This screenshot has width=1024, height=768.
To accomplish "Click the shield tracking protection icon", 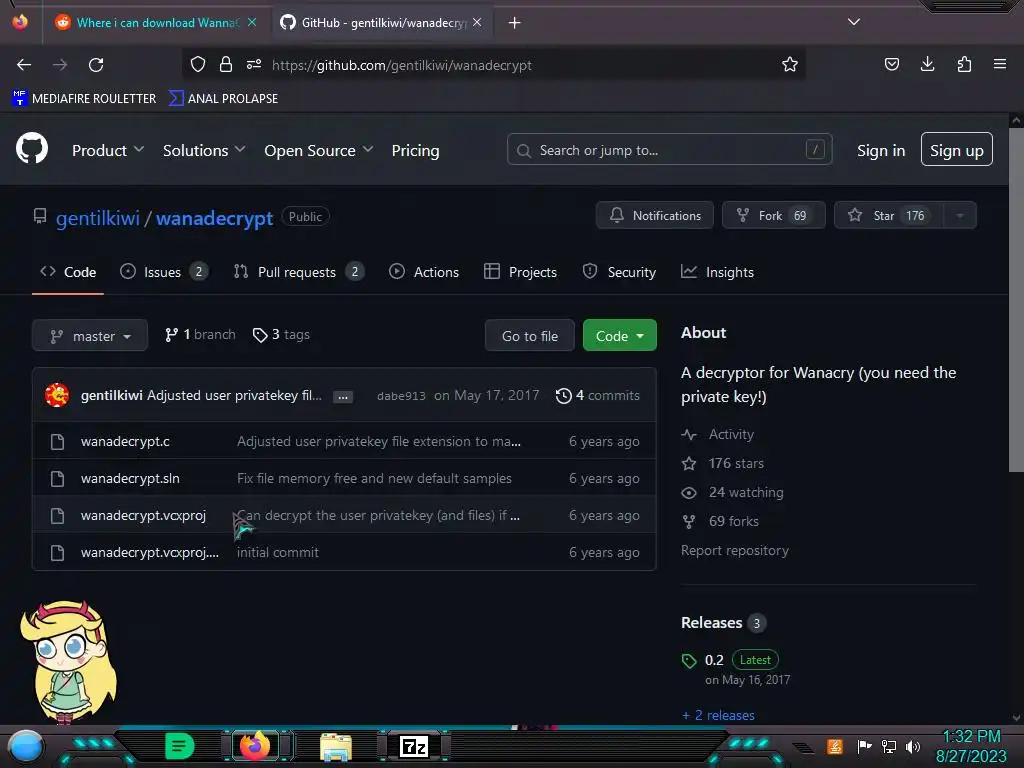I will coord(198,64).
